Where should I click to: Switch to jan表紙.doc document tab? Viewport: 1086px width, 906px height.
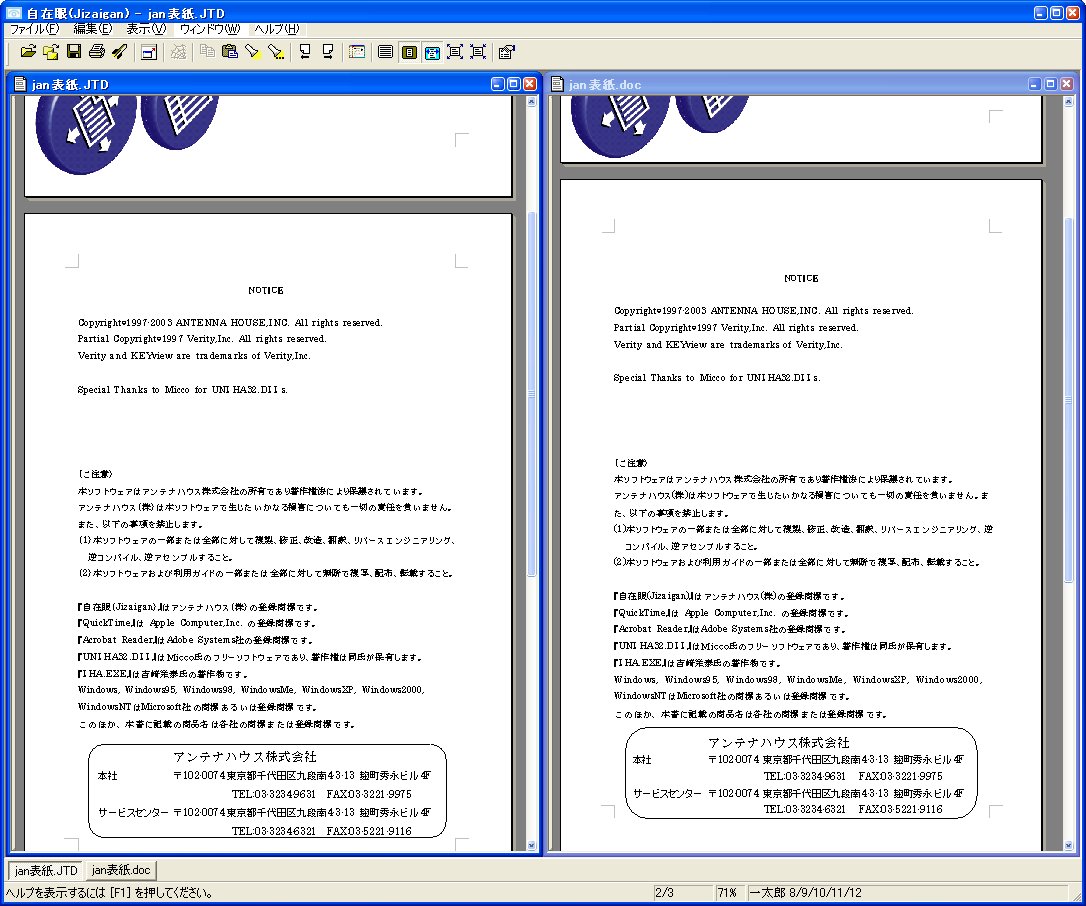point(121,870)
